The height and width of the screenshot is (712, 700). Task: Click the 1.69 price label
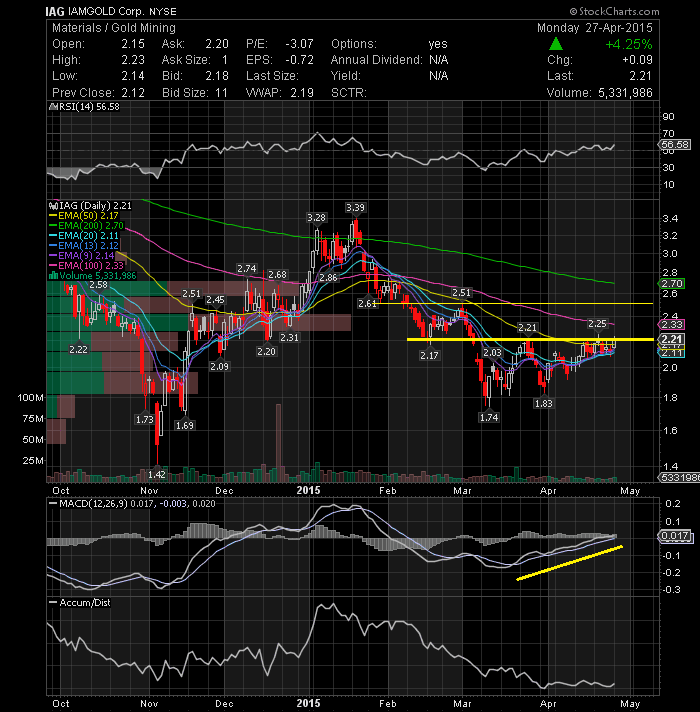(x=184, y=425)
